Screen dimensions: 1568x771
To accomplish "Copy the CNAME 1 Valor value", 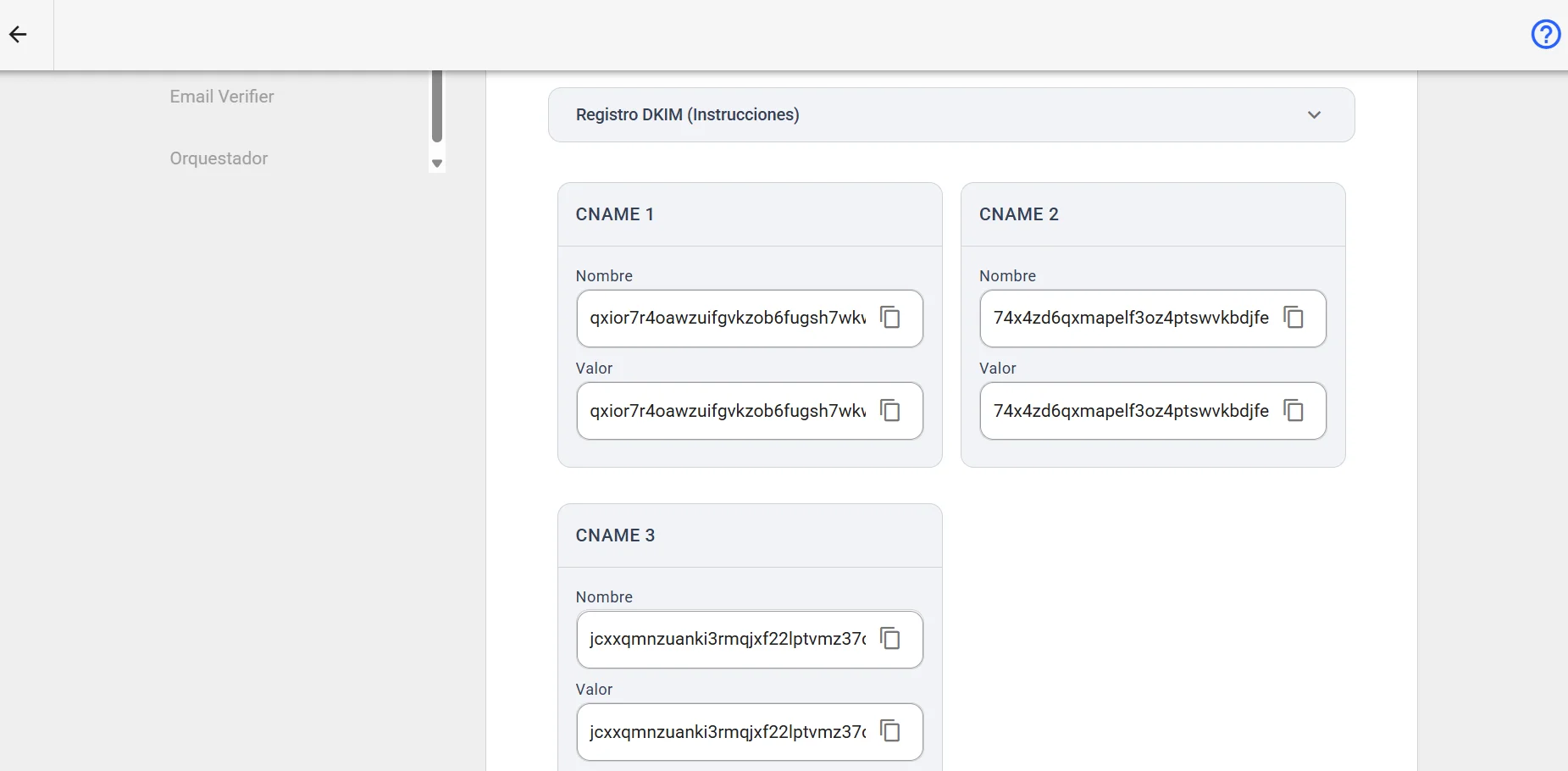I will pyautogui.click(x=889, y=411).
